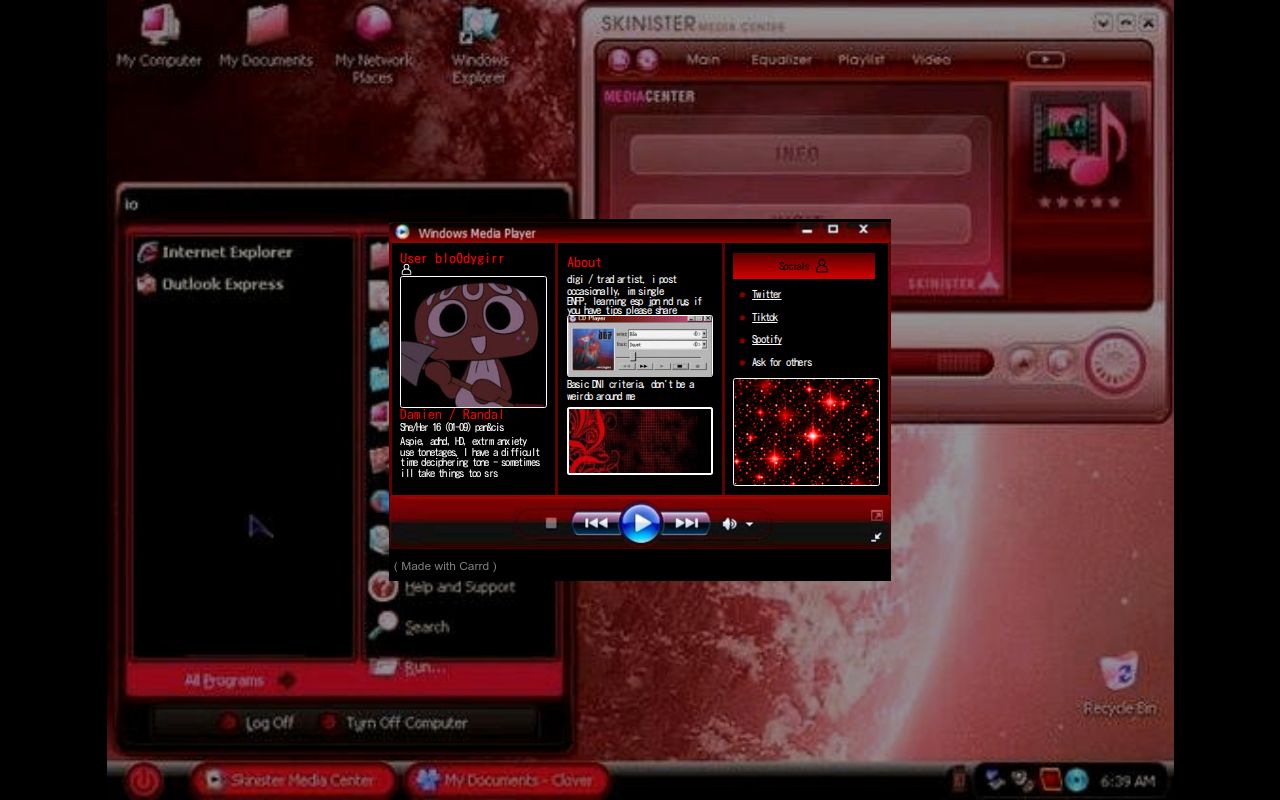This screenshot has width=1280, height=800.
Task: Click Turn Off Computer button
Action: click(394, 722)
